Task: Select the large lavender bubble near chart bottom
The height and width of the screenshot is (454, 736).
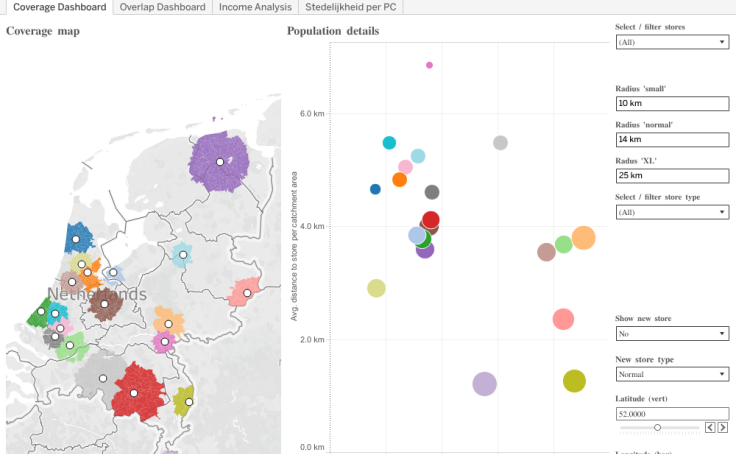Action: [484, 384]
